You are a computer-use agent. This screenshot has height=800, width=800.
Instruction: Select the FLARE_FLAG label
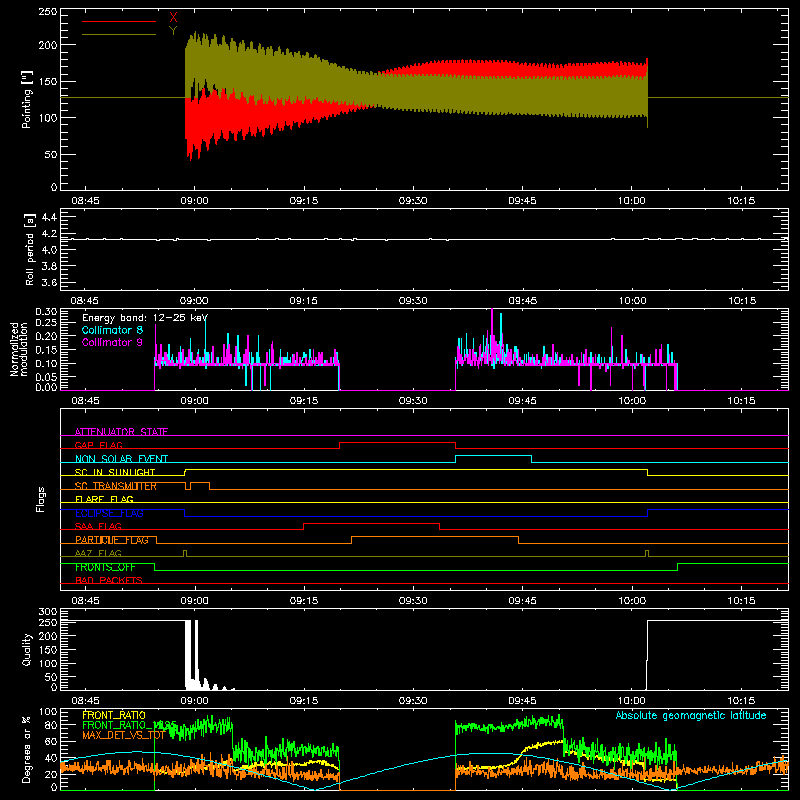click(104, 499)
